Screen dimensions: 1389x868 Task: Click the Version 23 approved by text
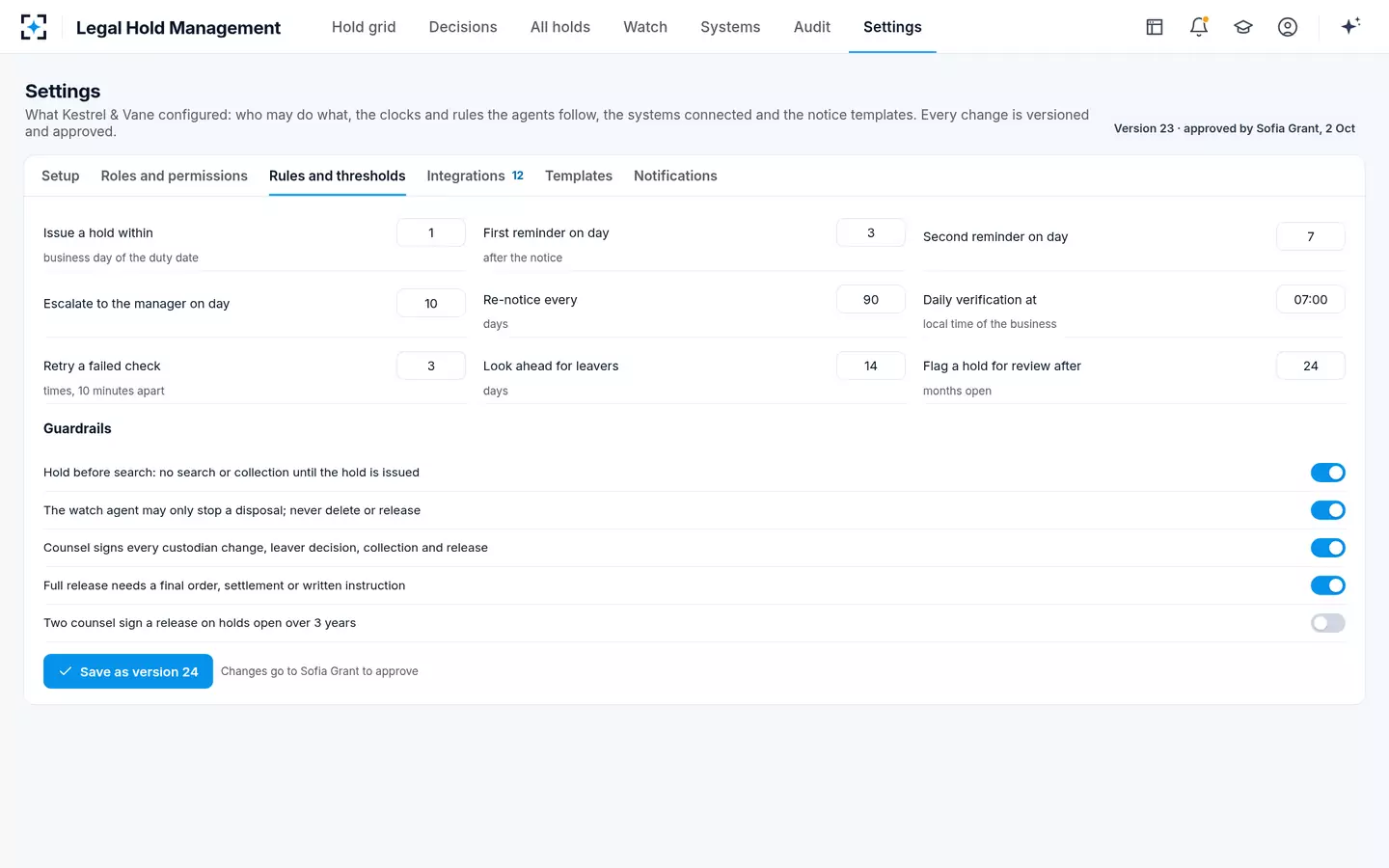click(x=1235, y=128)
